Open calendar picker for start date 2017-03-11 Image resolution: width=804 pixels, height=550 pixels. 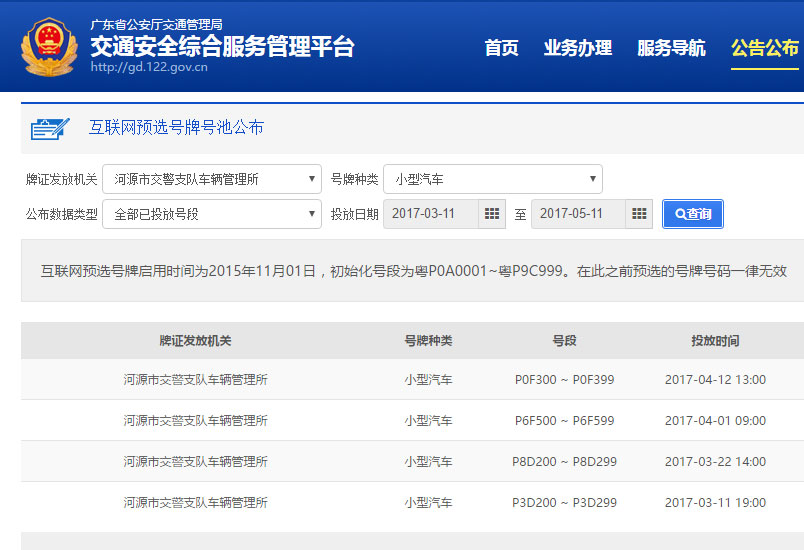click(x=492, y=214)
